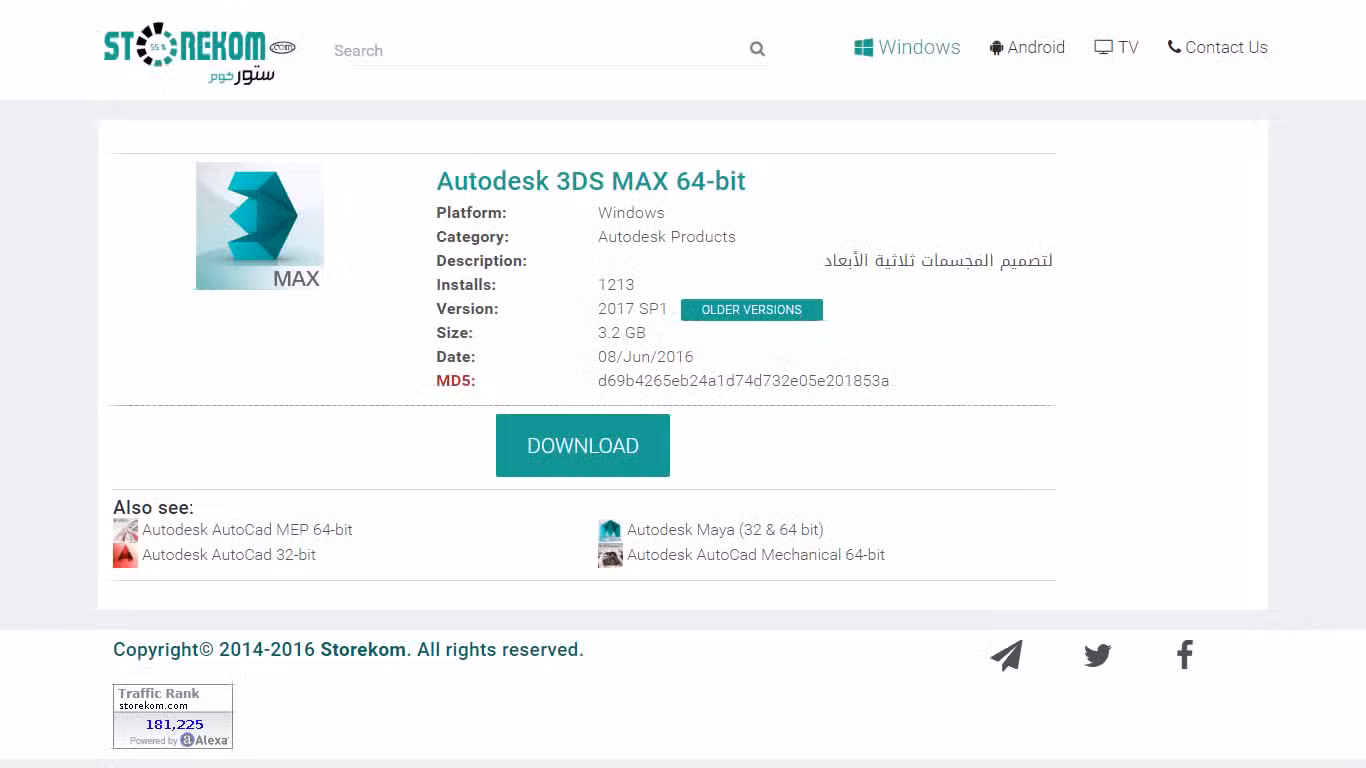Click the Telegram paper plane icon
Image resolution: width=1366 pixels, height=768 pixels.
pos(1006,655)
